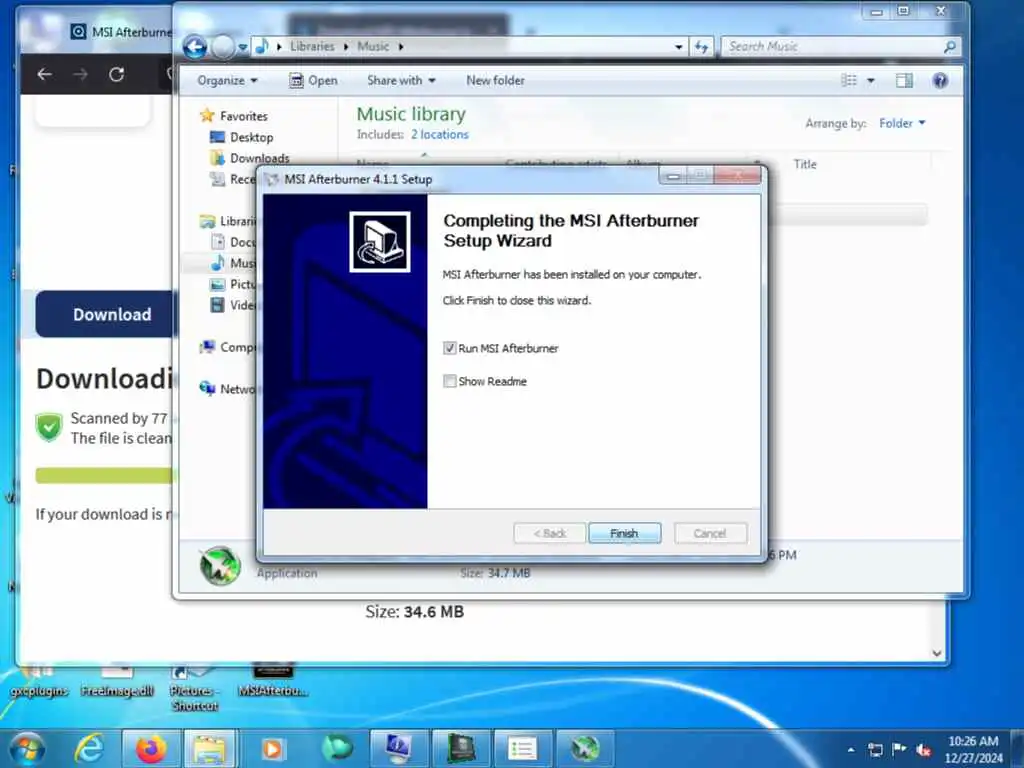Show hidden system tray icons arrow
The width and height of the screenshot is (1024, 768).
pos(851,750)
